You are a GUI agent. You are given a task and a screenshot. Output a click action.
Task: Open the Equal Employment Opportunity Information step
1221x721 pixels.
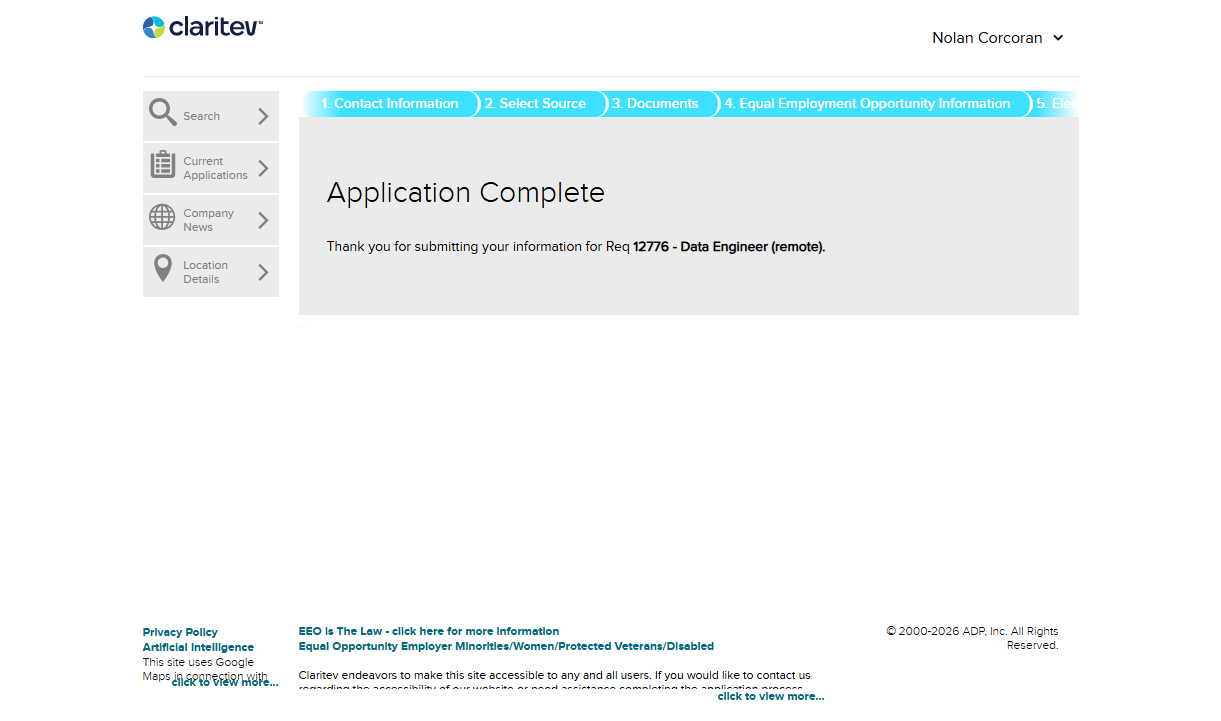867,104
